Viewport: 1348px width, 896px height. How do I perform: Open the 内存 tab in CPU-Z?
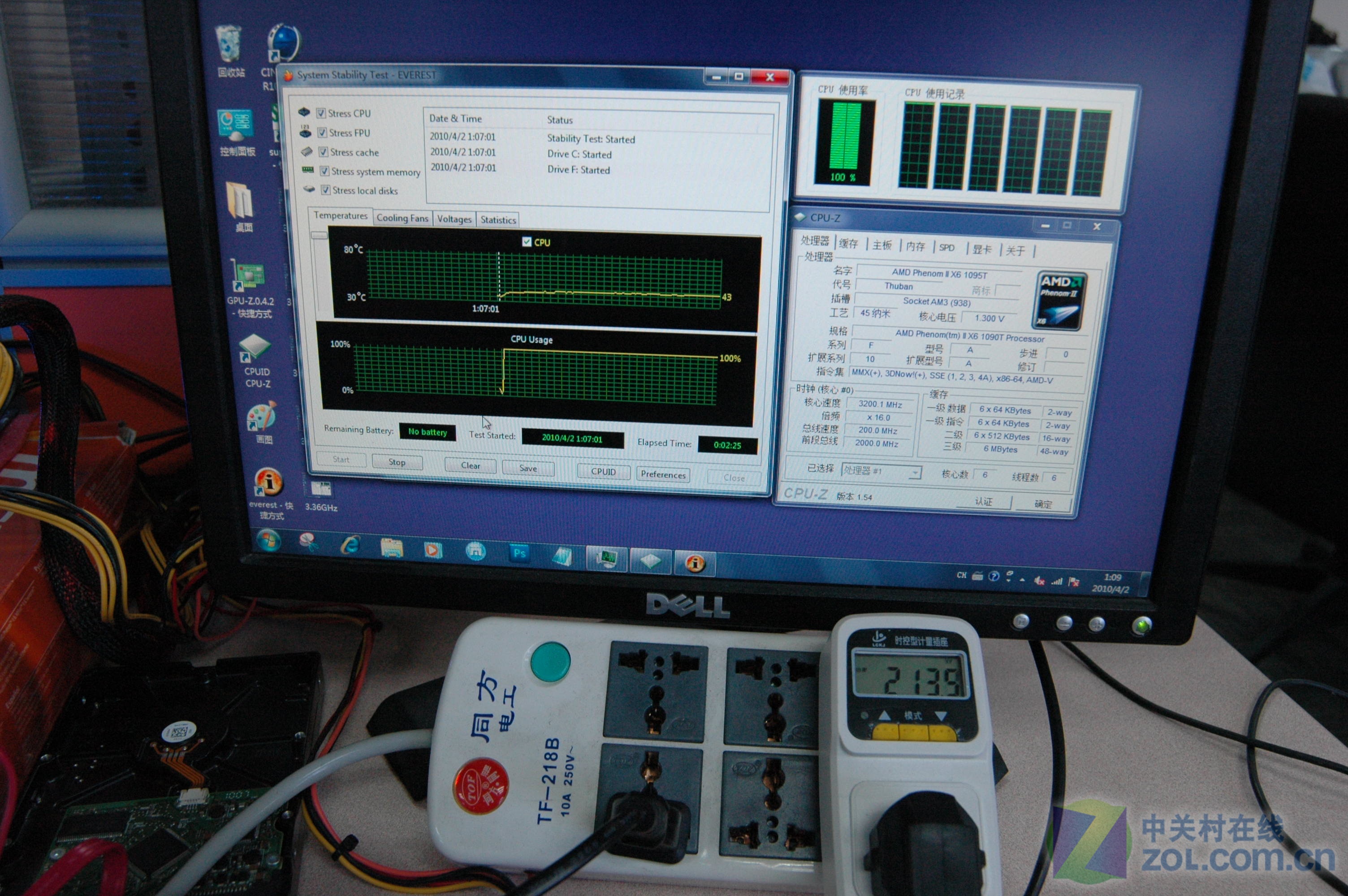pos(916,246)
